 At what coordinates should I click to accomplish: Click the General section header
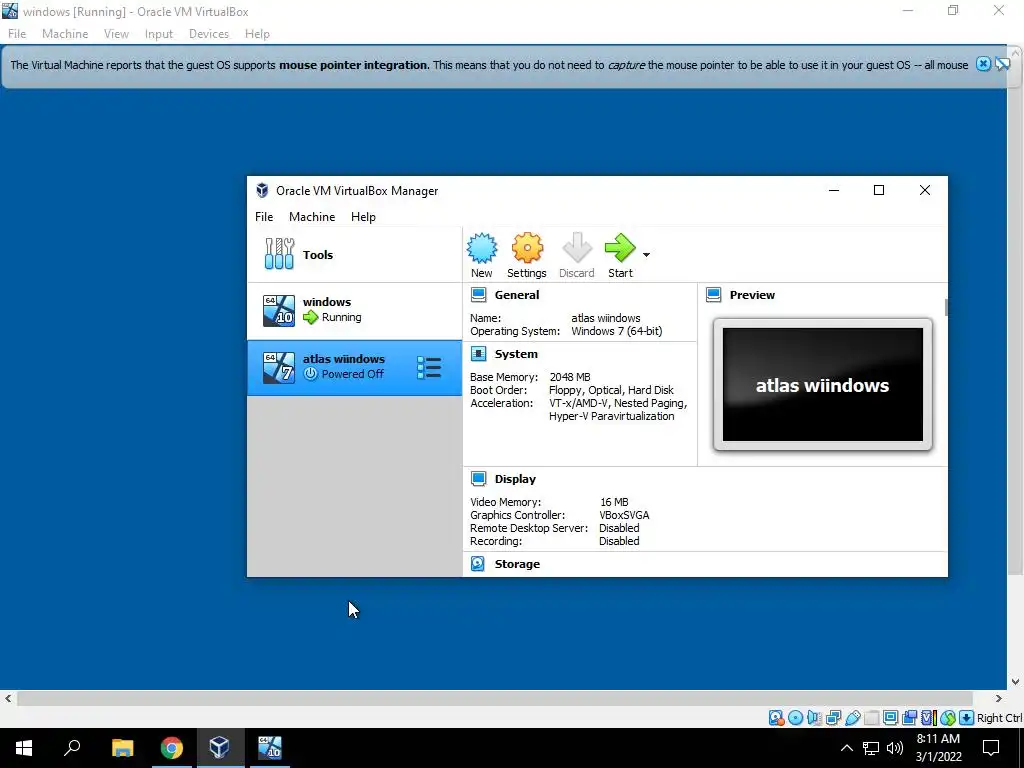(517, 295)
